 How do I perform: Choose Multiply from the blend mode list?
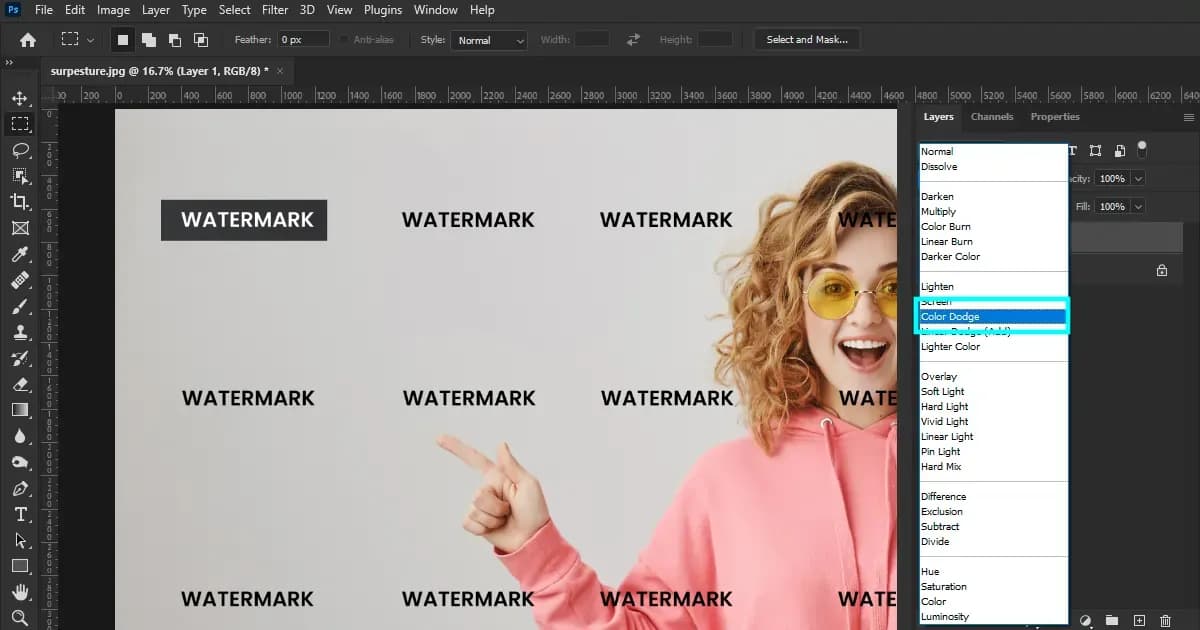point(938,211)
